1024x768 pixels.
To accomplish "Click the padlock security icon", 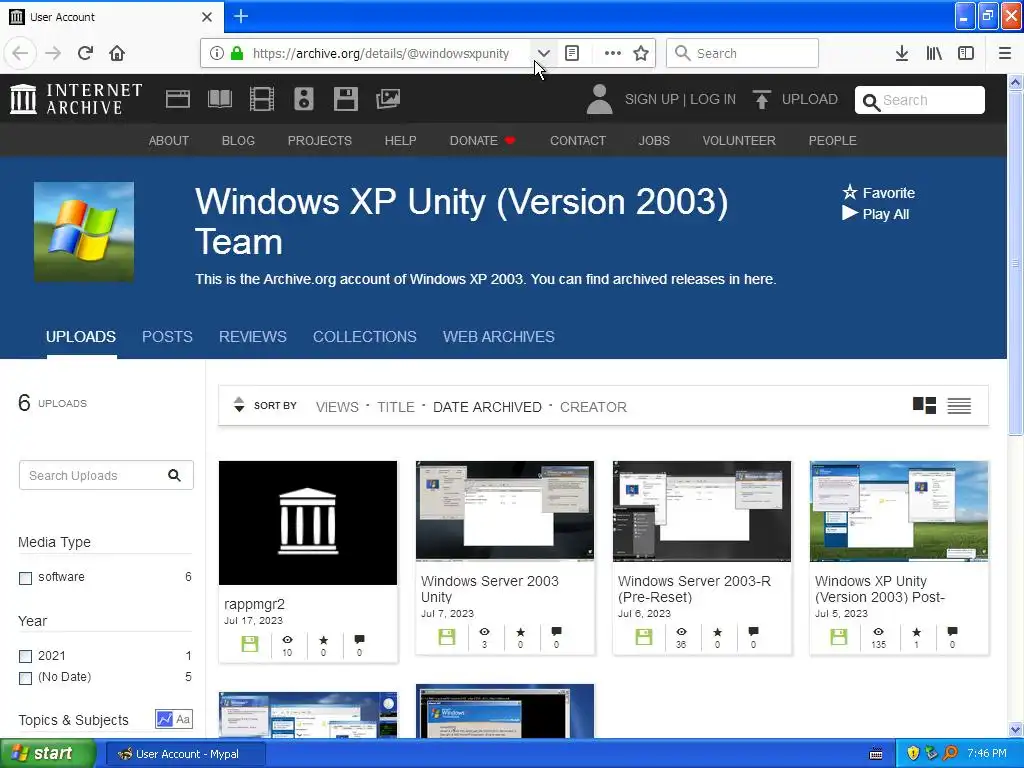I will point(237,53).
